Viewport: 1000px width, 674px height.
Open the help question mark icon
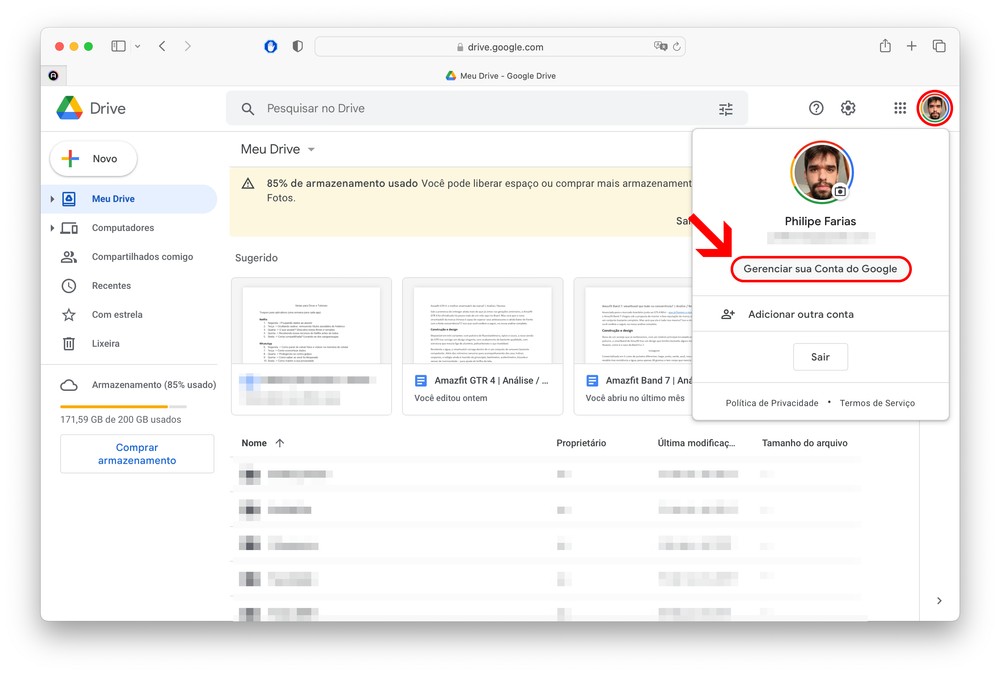(816, 108)
